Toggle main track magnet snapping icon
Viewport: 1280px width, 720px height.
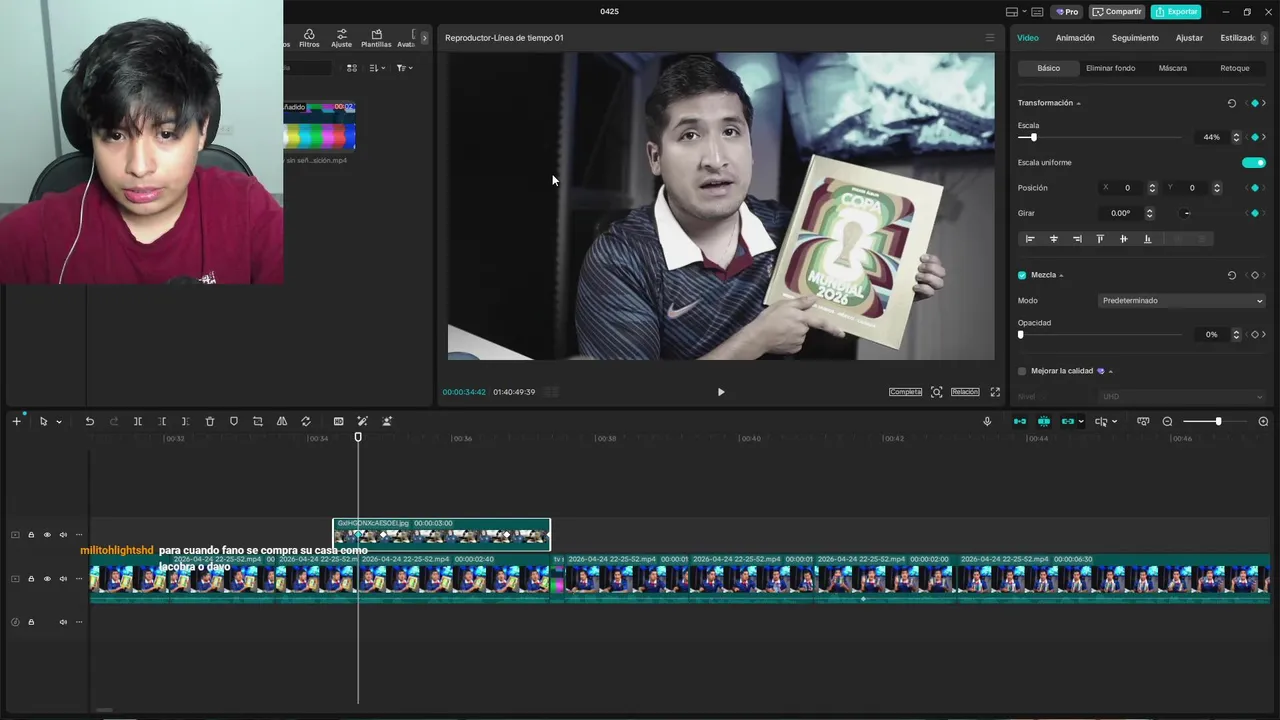1019,422
